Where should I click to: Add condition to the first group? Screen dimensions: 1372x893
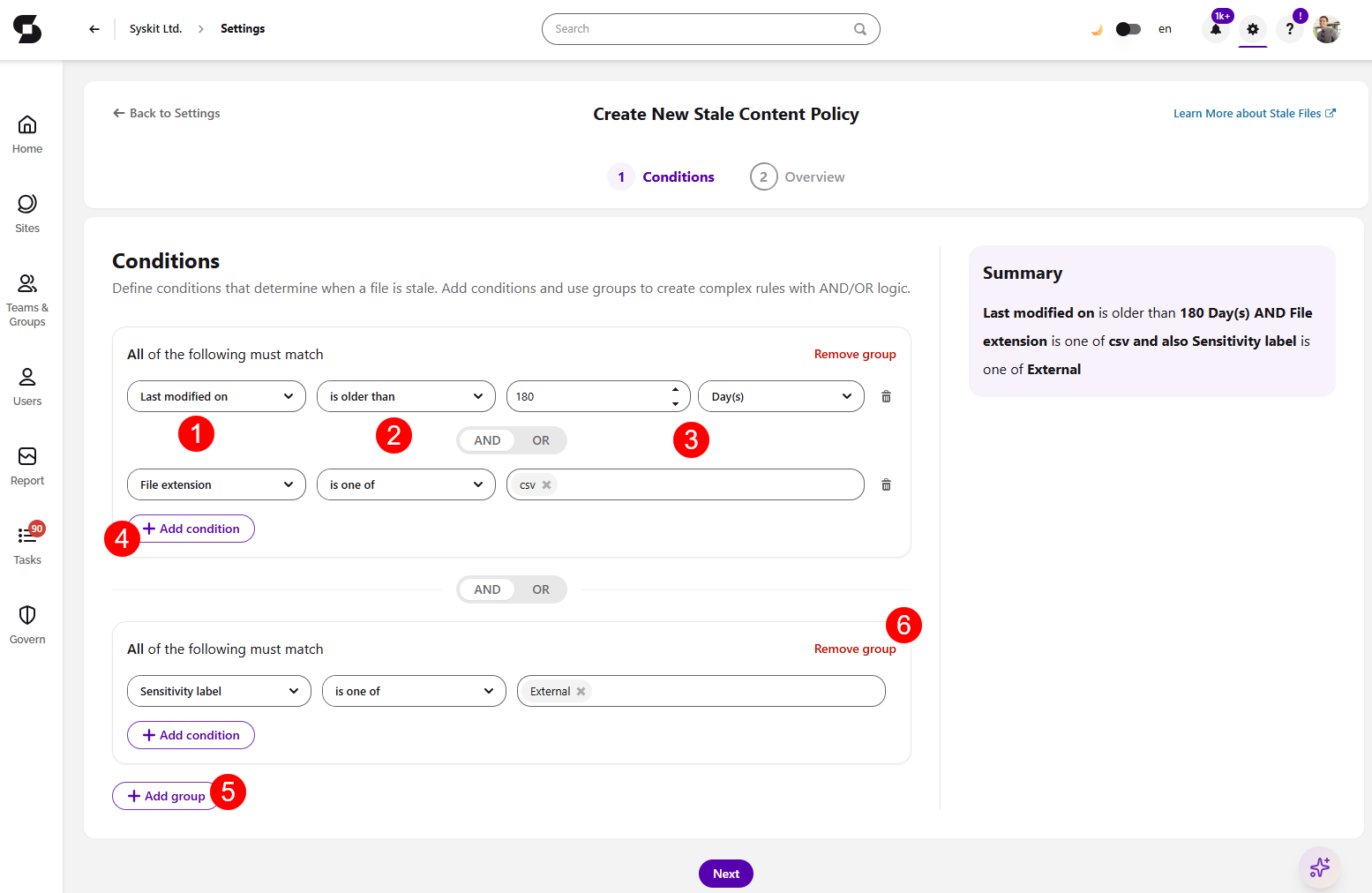pyautogui.click(x=191, y=529)
